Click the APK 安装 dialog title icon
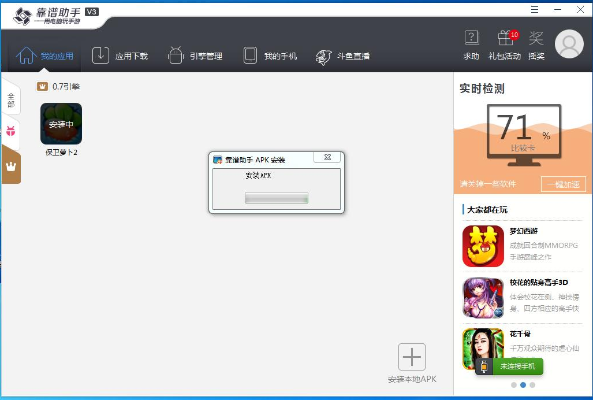Image resolution: width=593 pixels, height=400 pixels. coord(217,160)
